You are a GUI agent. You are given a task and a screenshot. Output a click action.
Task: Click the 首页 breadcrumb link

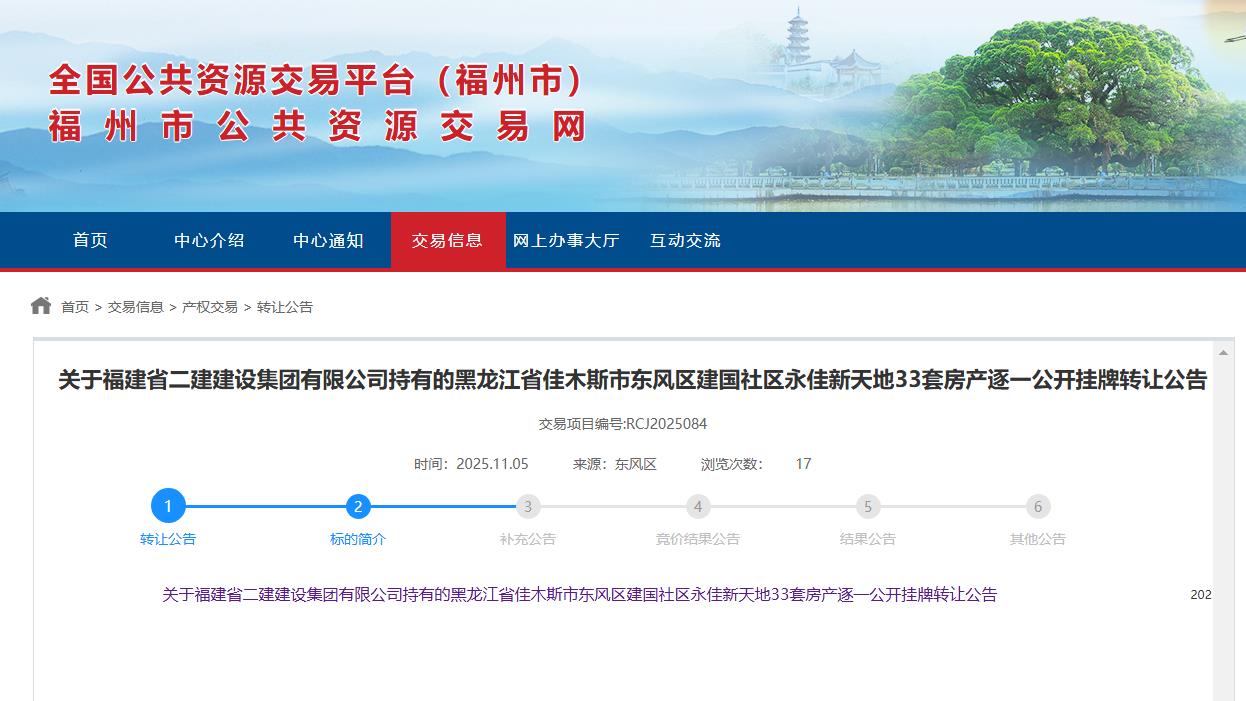point(75,307)
